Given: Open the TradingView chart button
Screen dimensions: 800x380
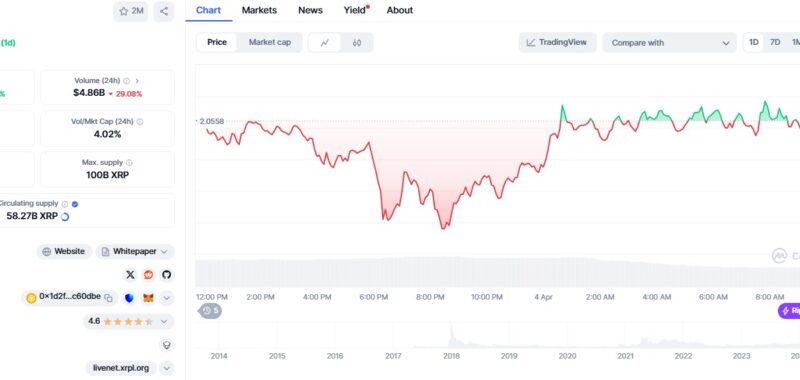Looking at the screenshot, I should [557, 42].
